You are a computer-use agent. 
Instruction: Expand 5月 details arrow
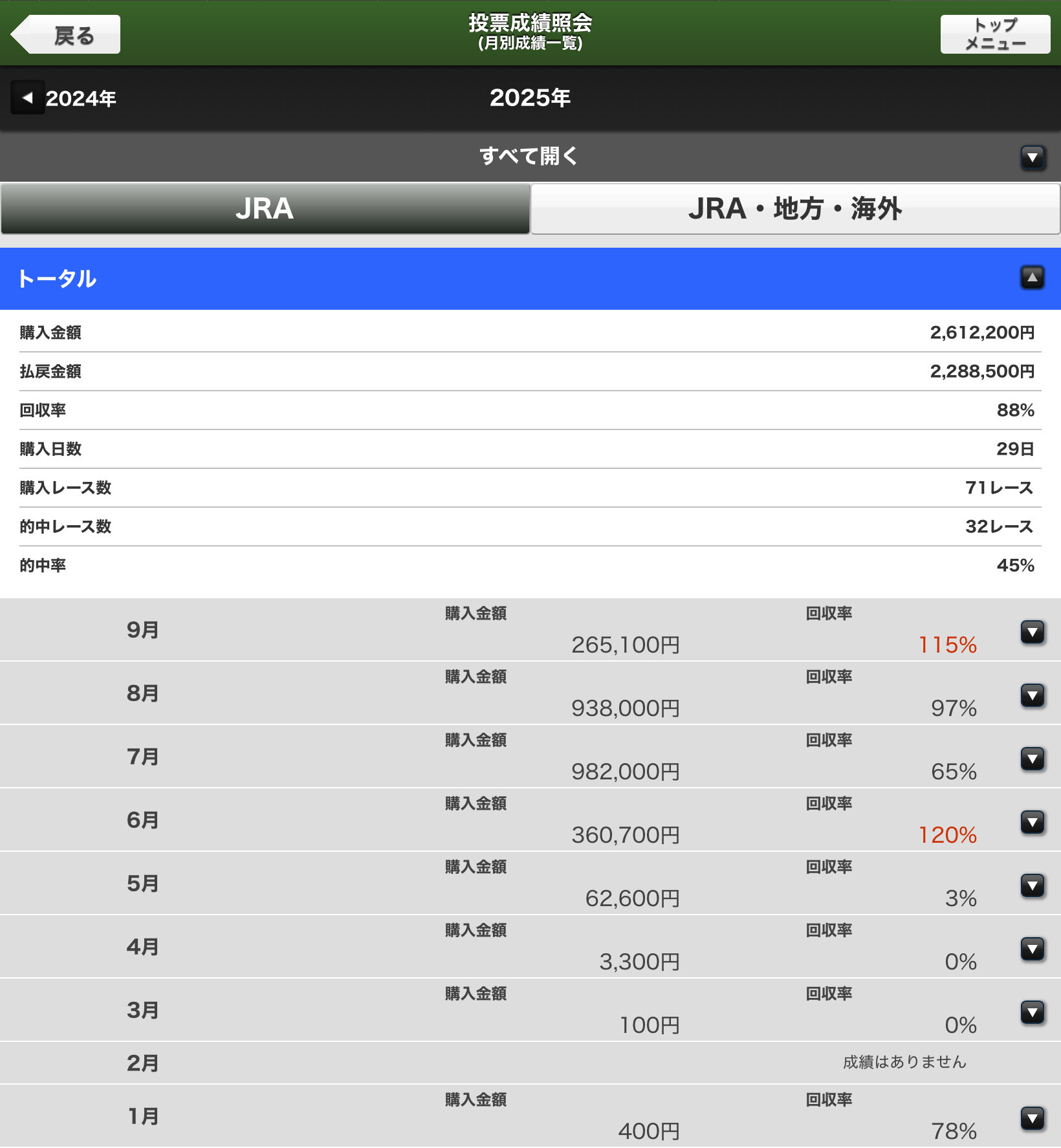click(x=1033, y=885)
